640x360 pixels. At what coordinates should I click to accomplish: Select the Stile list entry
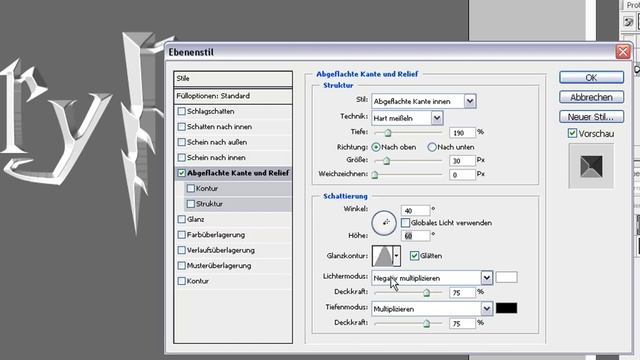point(233,78)
